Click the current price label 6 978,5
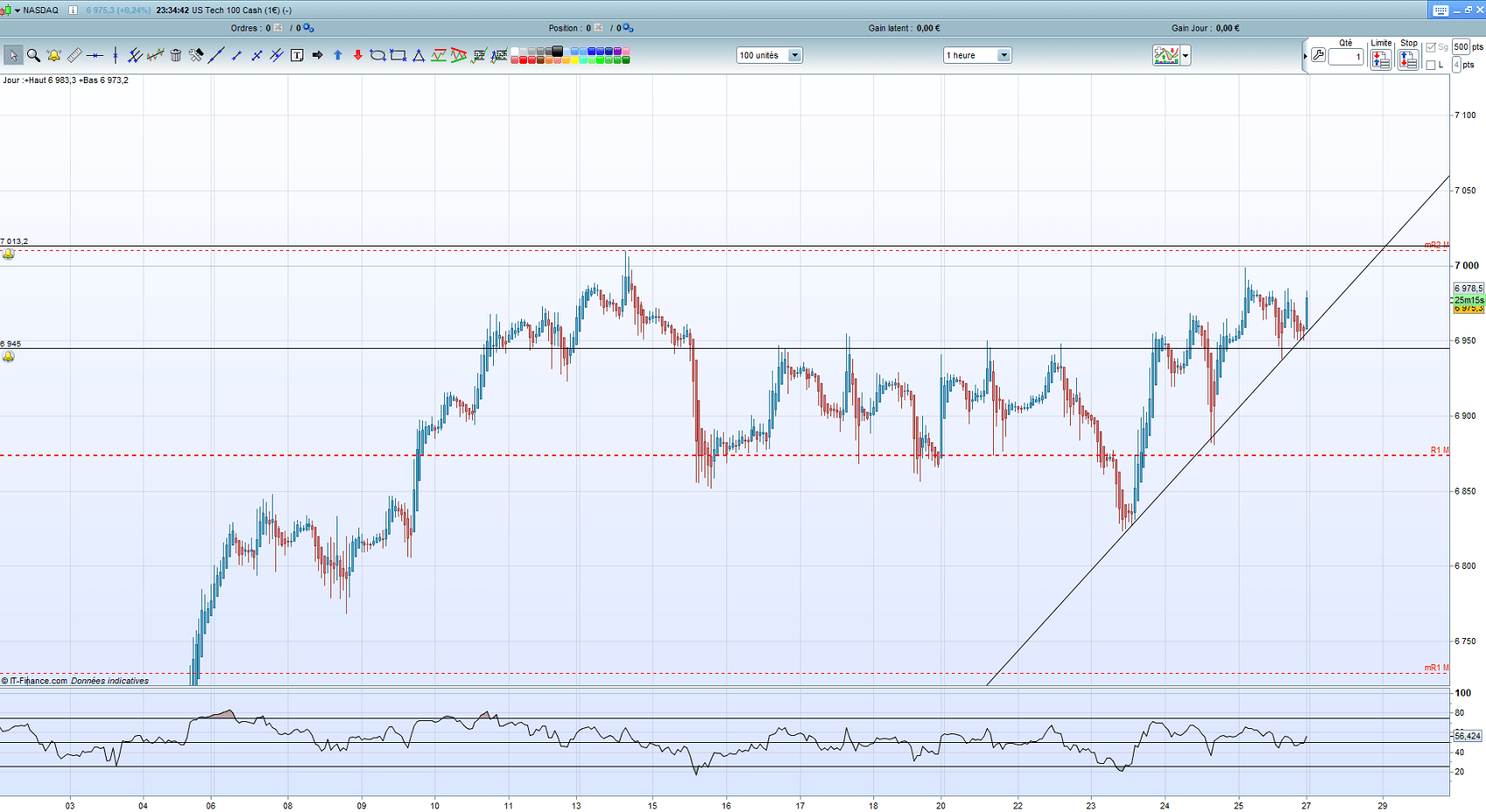The height and width of the screenshot is (812, 1486). click(x=1469, y=288)
